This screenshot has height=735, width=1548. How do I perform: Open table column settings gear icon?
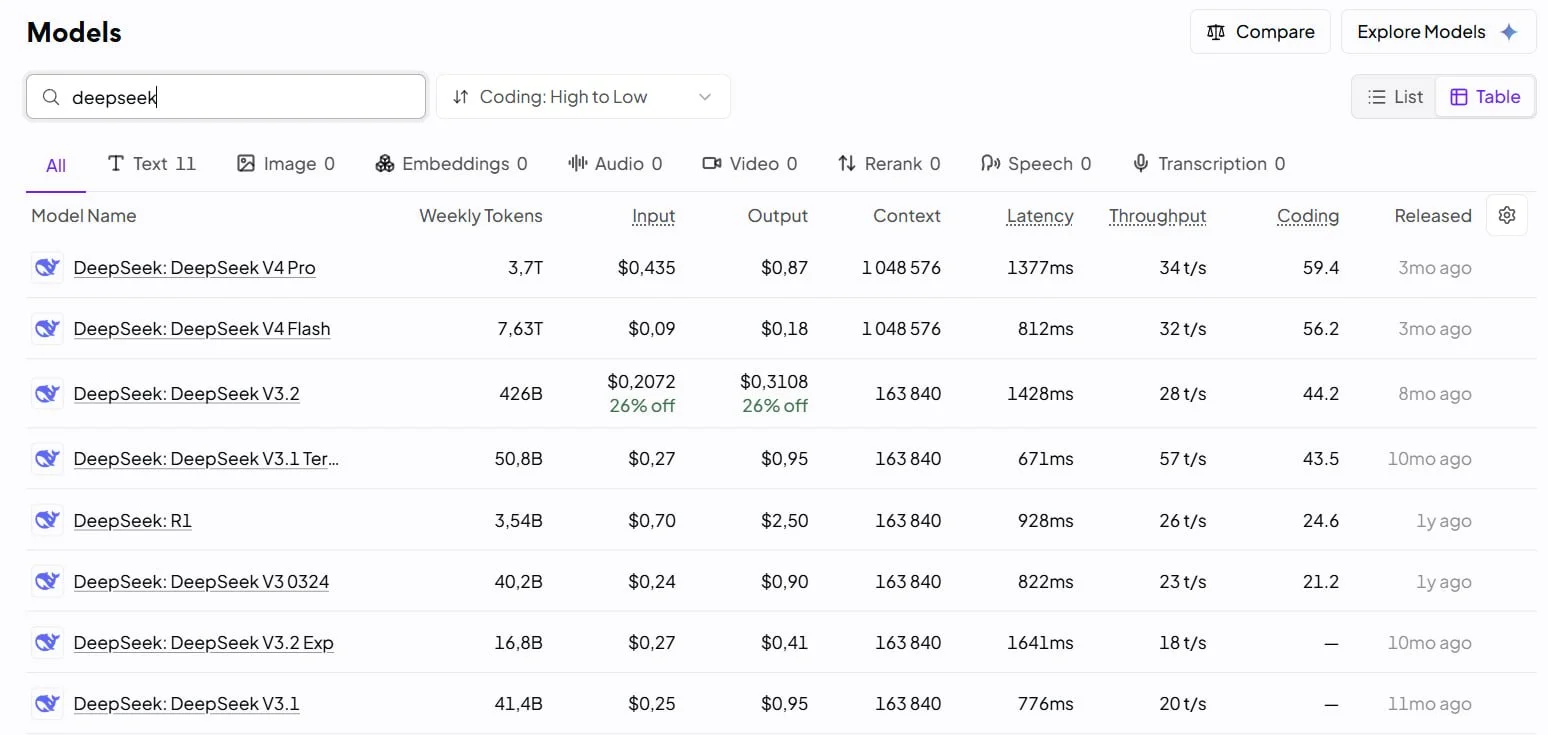pyautogui.click(x=1507, y=215)
